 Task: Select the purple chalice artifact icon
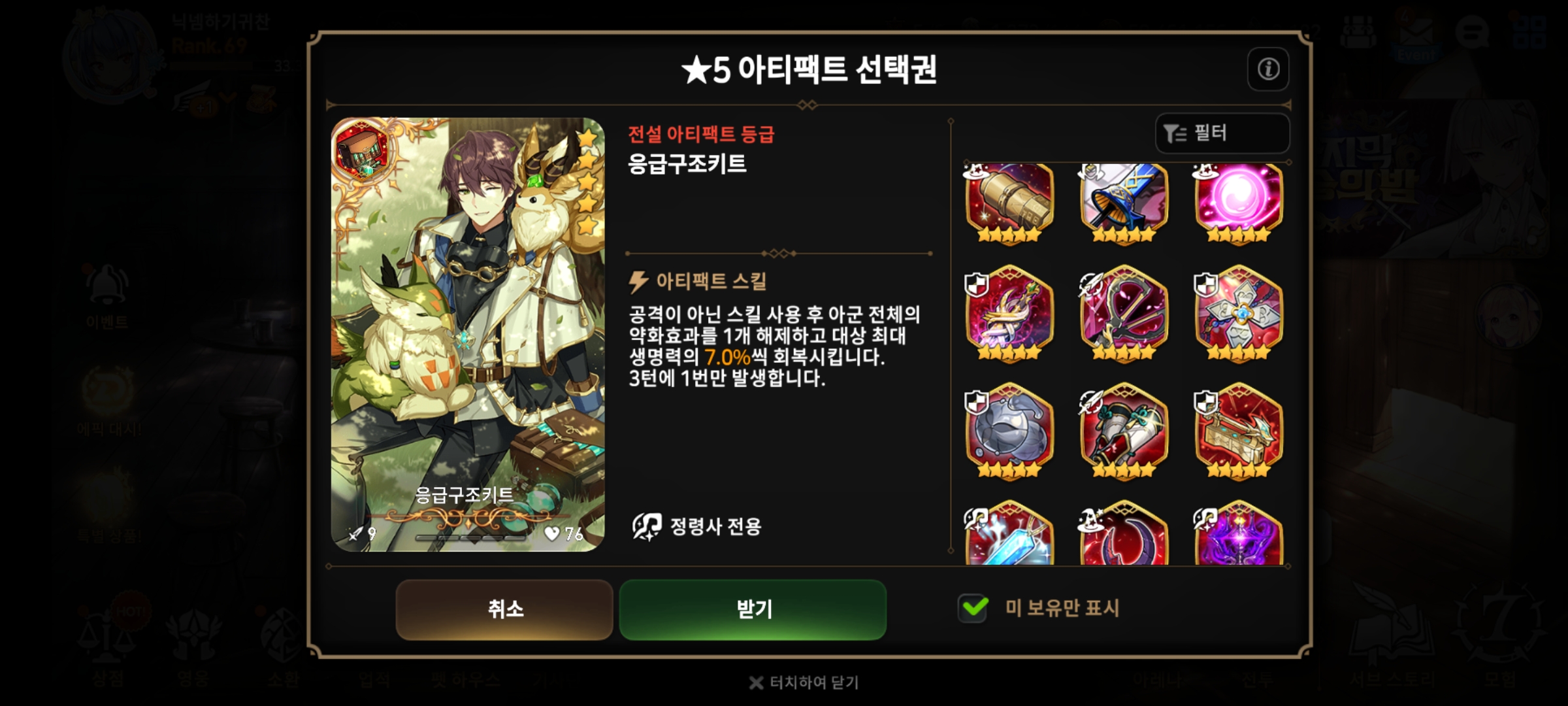(1239, 533)
